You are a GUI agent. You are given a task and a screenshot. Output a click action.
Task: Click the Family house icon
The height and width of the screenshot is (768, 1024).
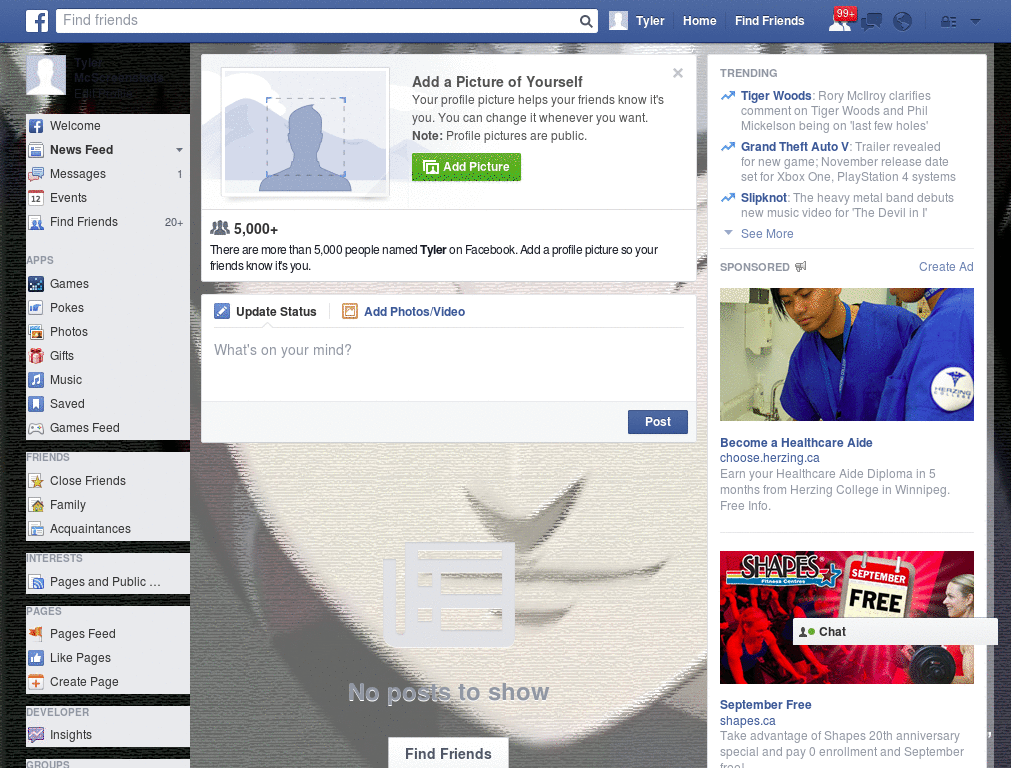[x=36, y=505]
